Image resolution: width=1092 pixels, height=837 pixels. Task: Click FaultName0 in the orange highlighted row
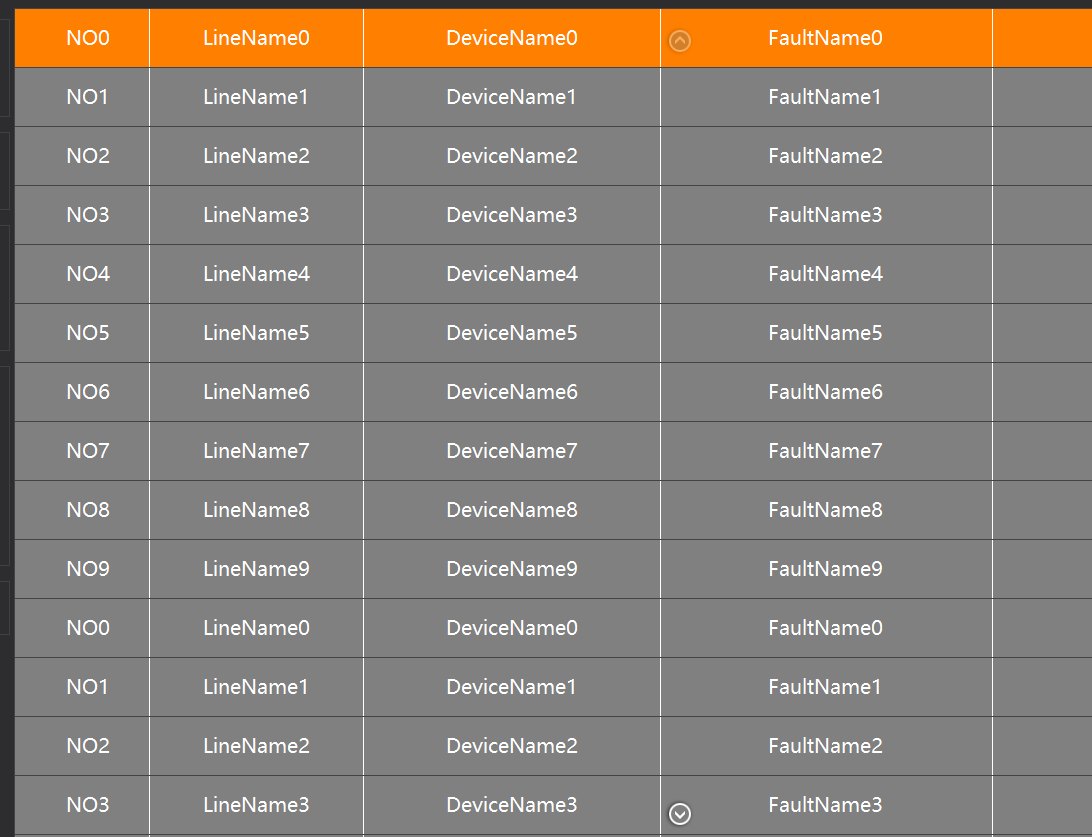point(825,39)
